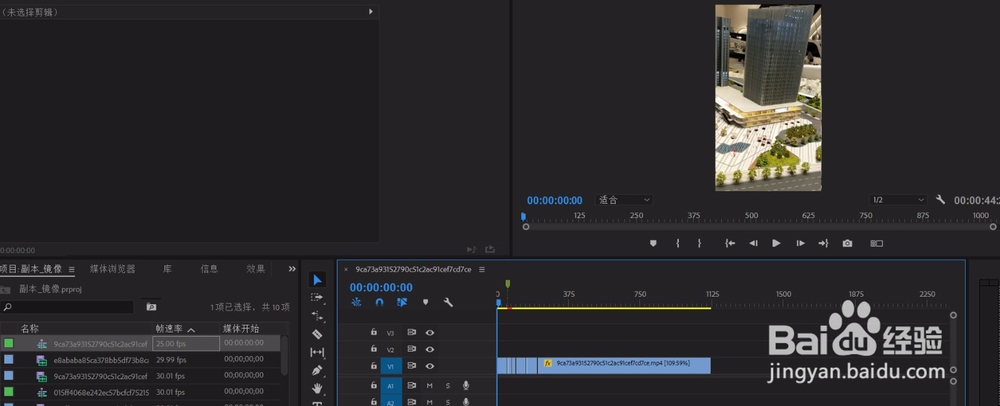Select the V2 track header
This screenshot has height=406, width=1000.
tap(391, 349)
